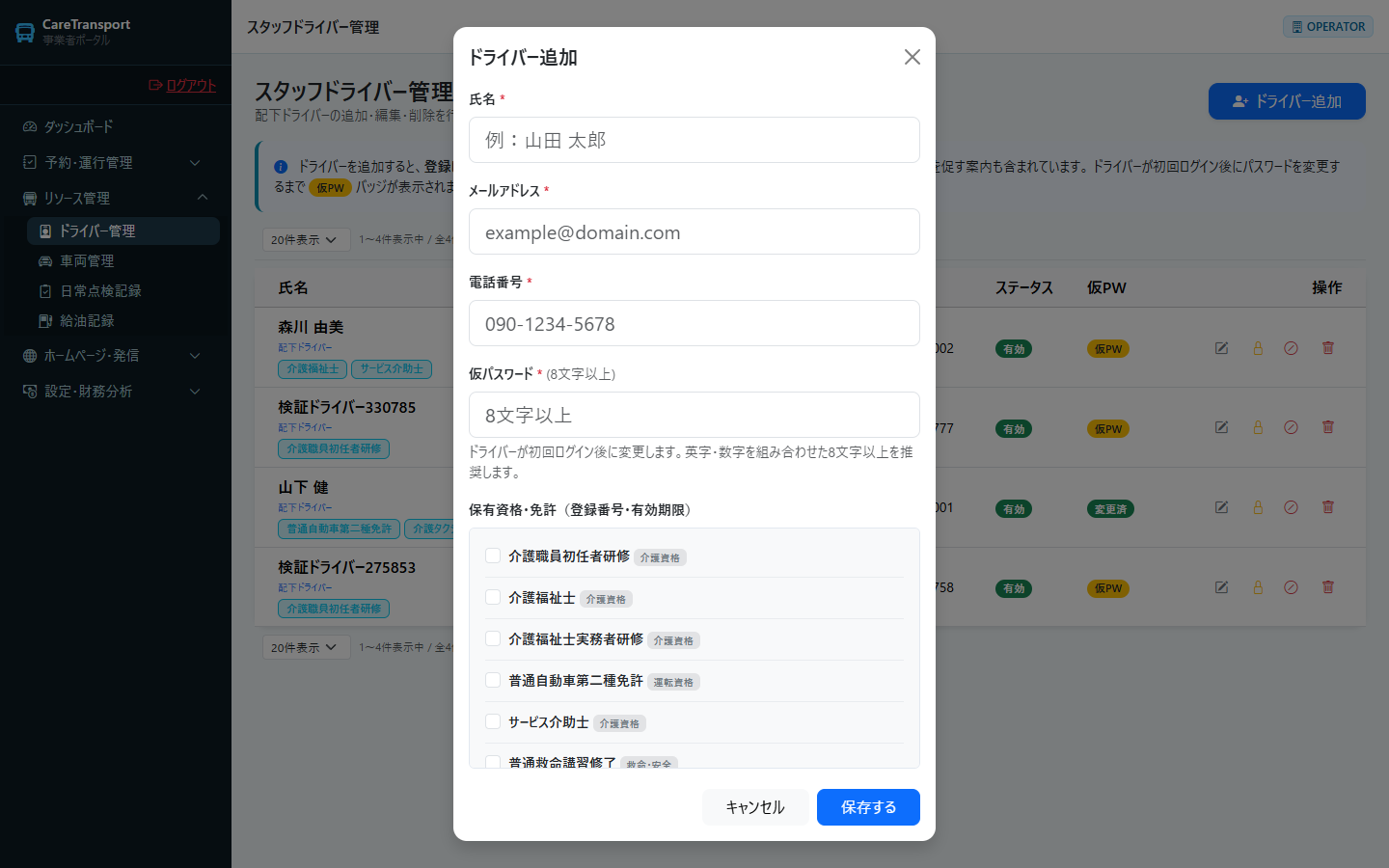Click the trash icon for 検証ドライバー275853
This screenshot has width=1389, height=868.
click(1328, 586)
